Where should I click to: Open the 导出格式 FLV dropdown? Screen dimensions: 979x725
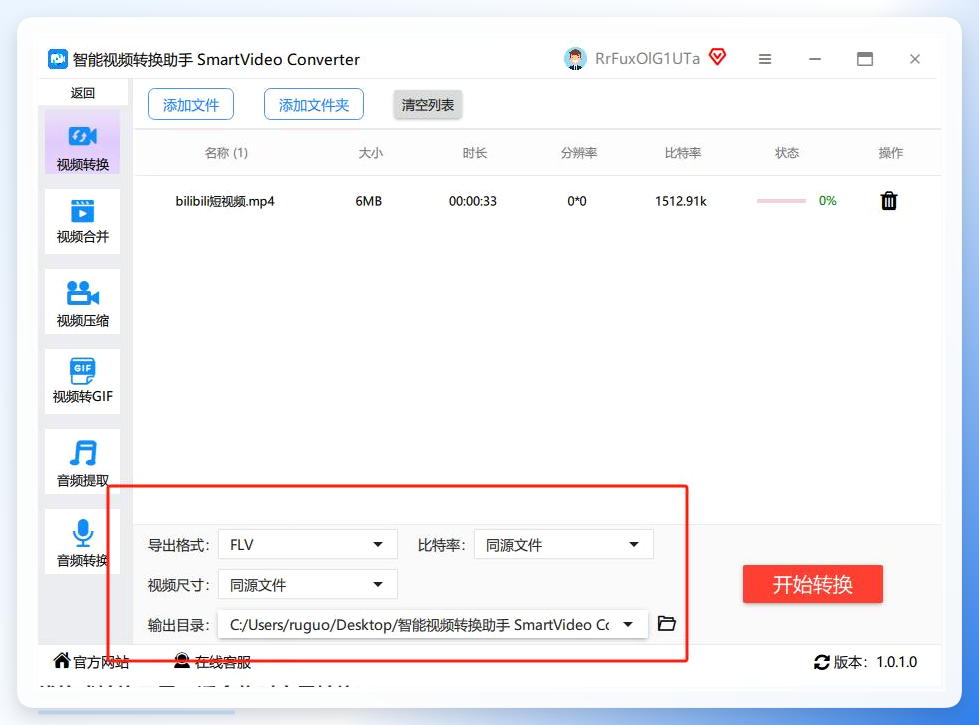[308, 545]
